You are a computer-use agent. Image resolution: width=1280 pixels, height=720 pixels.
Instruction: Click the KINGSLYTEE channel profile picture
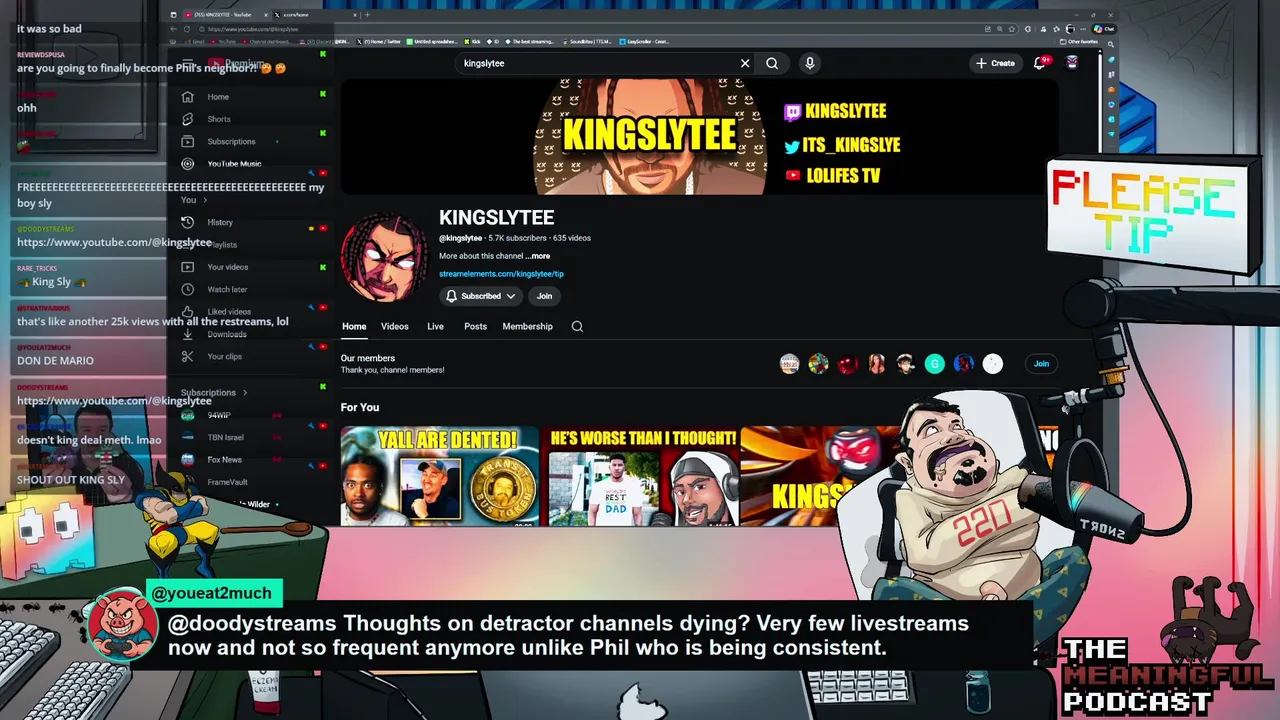coord(384,256)
